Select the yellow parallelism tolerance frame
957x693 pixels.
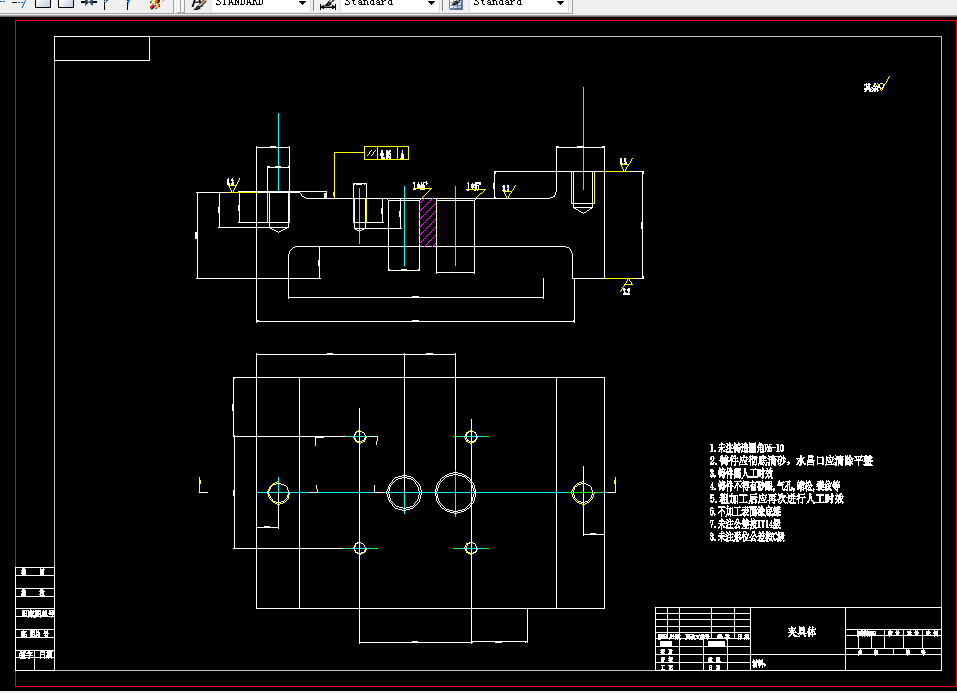386,153
